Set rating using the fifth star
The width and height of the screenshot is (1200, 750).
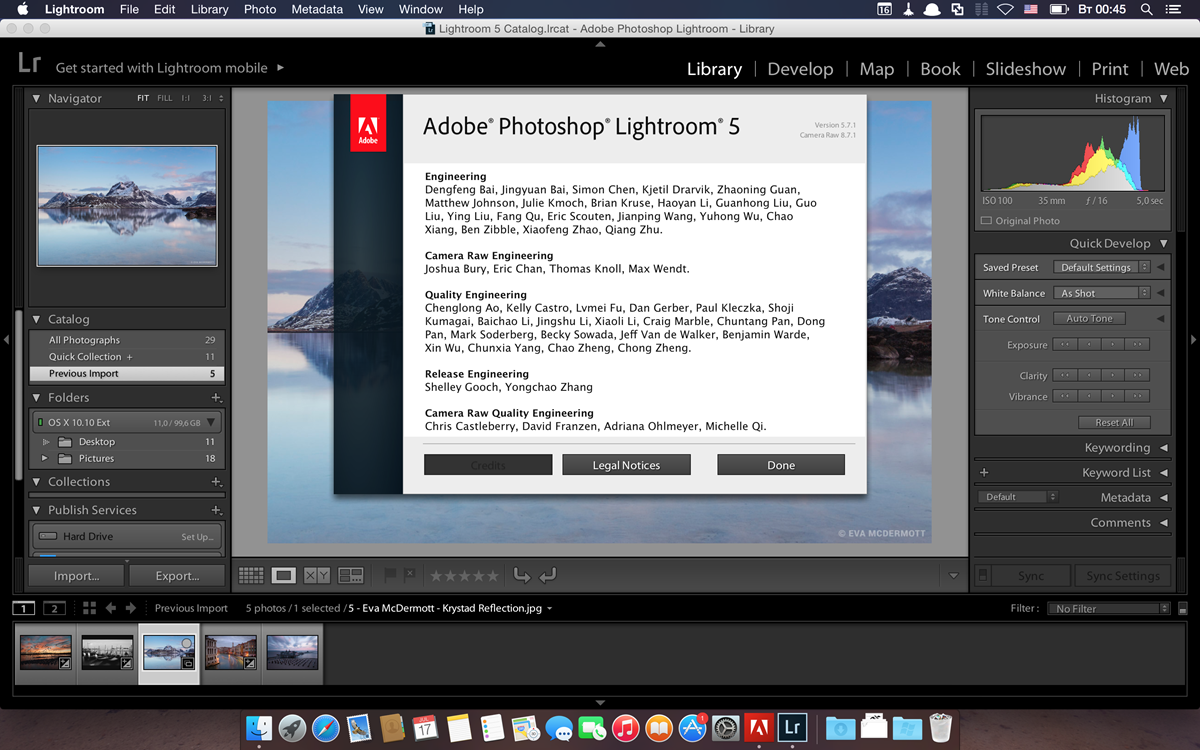pos(492,575)
